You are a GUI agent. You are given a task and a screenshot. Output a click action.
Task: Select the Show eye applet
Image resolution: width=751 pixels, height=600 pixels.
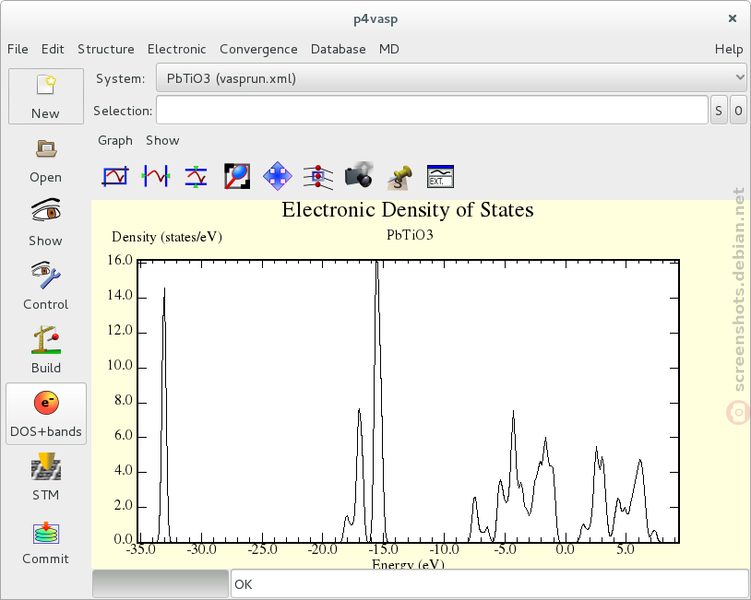[46, 223]
